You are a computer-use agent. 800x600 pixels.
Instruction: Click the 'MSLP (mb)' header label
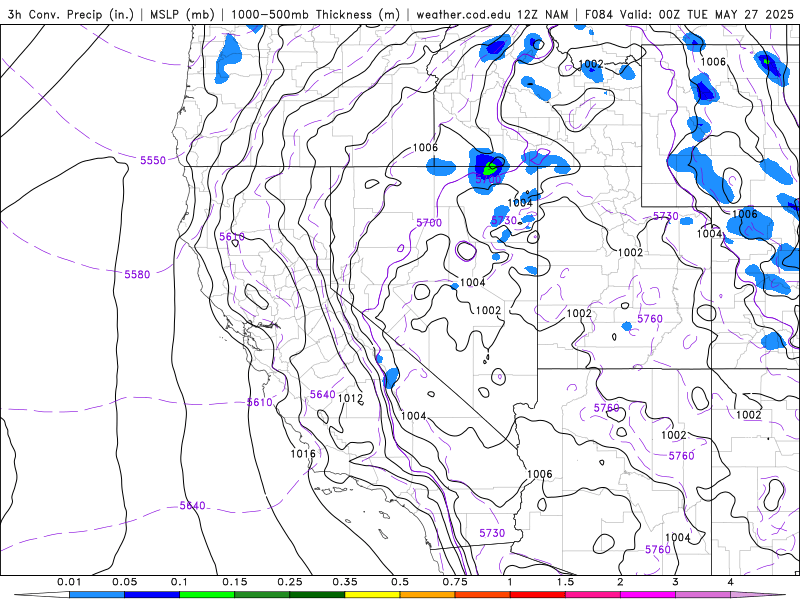(x=182, y=14)
